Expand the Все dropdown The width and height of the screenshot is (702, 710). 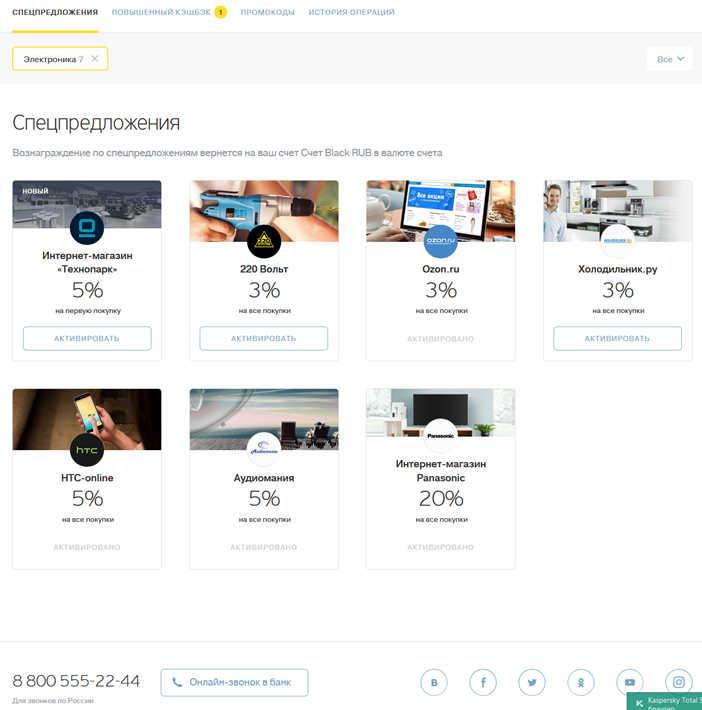670,59
